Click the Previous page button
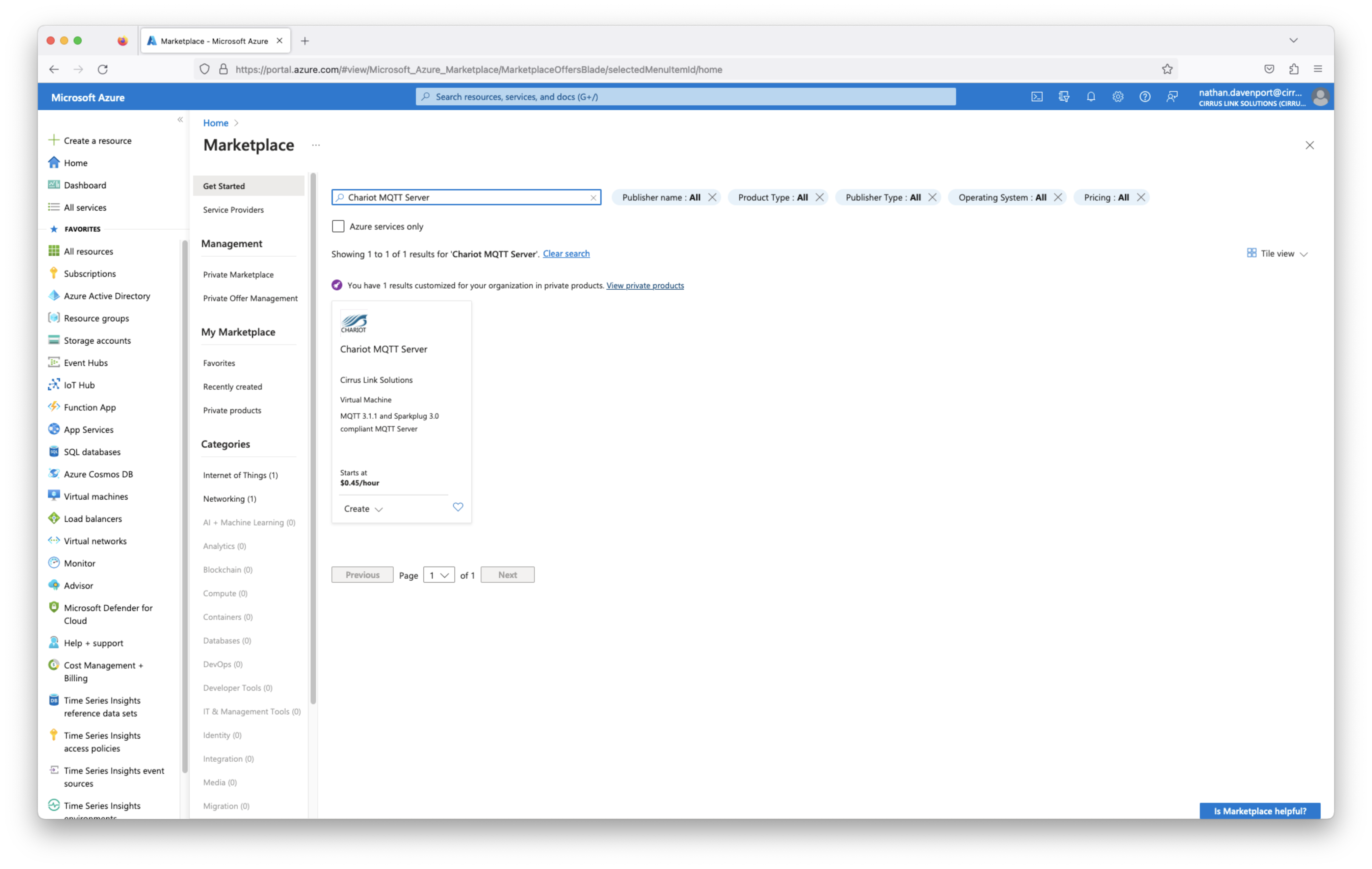The width and height of the screenshot is (1372, 869). pos(362,574)
